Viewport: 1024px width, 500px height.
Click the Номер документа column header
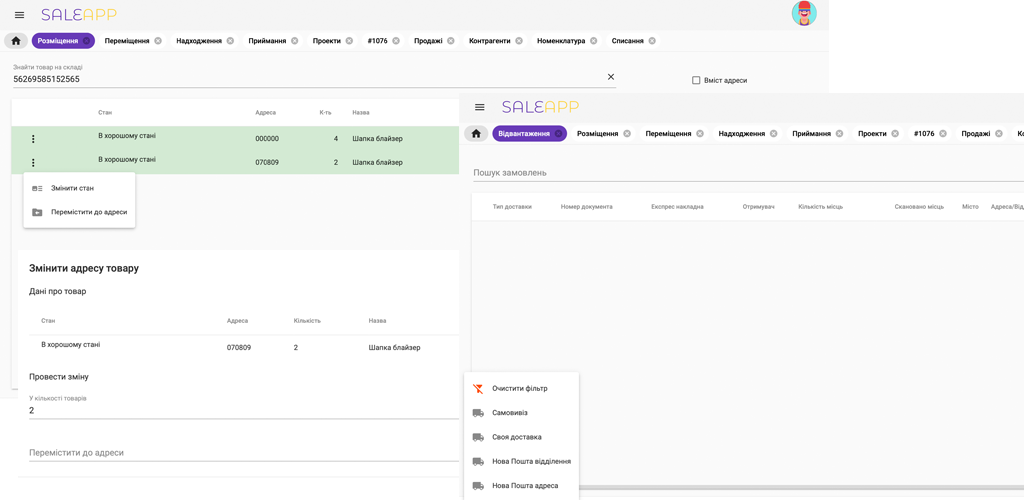(x=586, y=207)
